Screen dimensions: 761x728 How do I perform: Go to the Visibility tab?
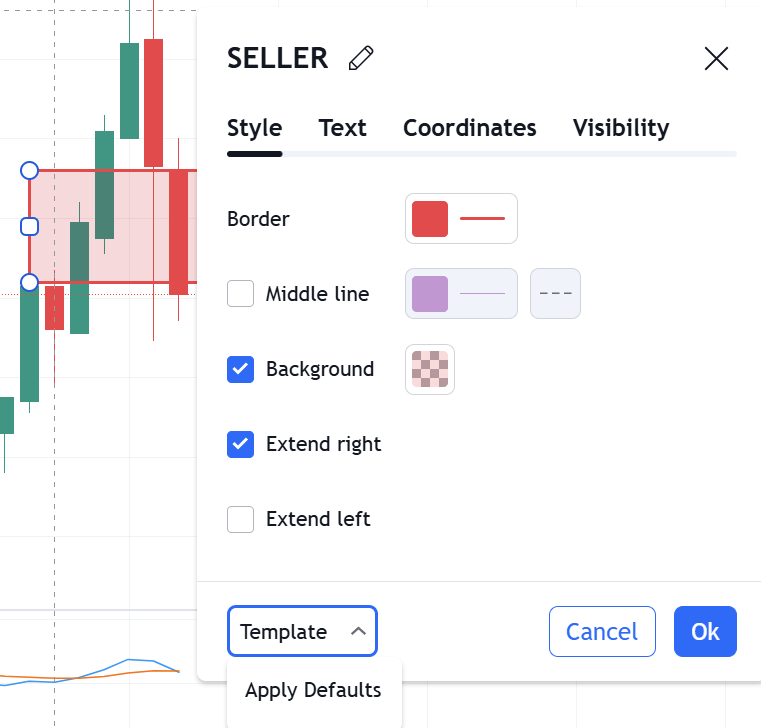point(621,128)
